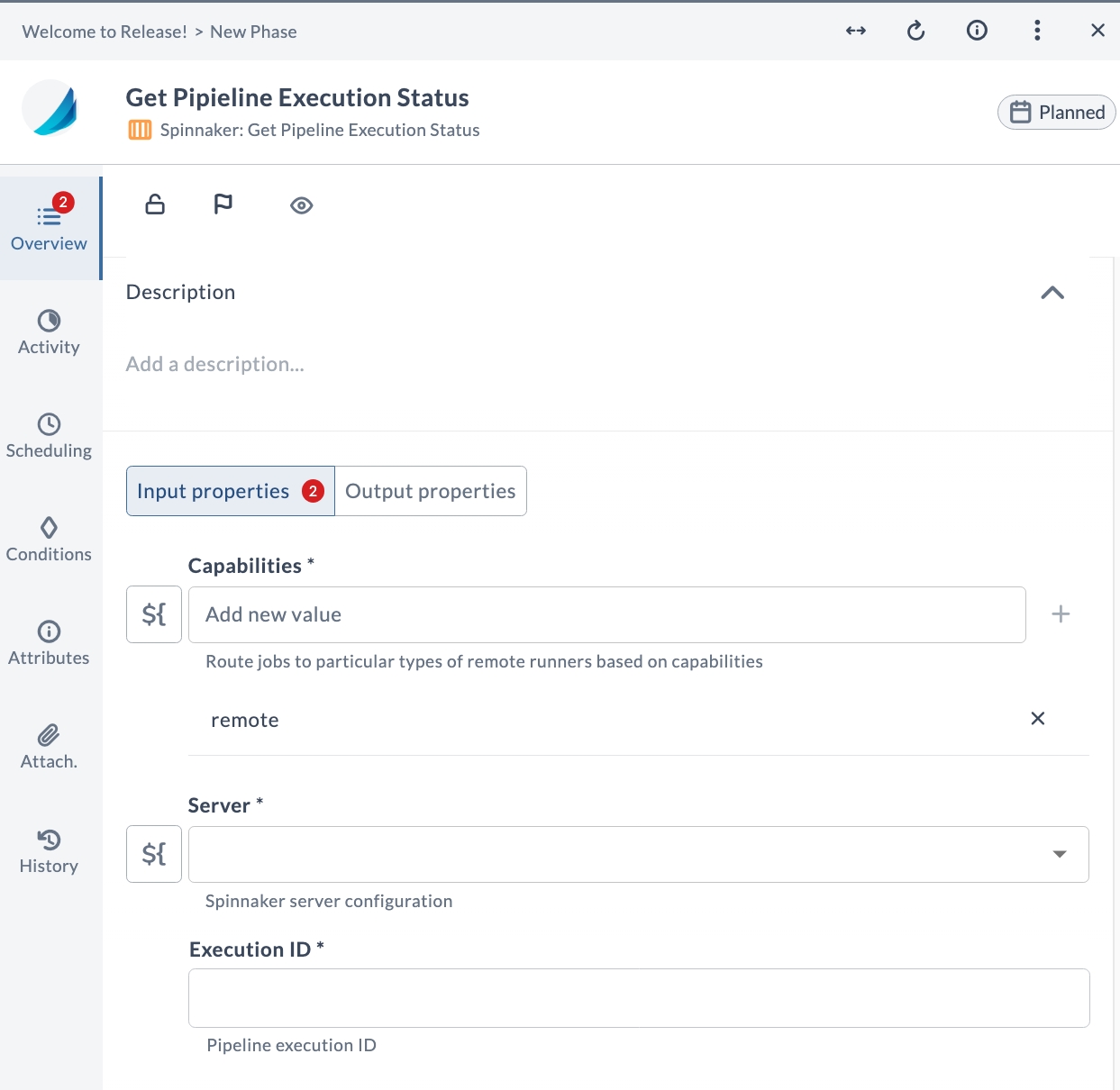Open the Conditions panel

click(x=49, y=540)
